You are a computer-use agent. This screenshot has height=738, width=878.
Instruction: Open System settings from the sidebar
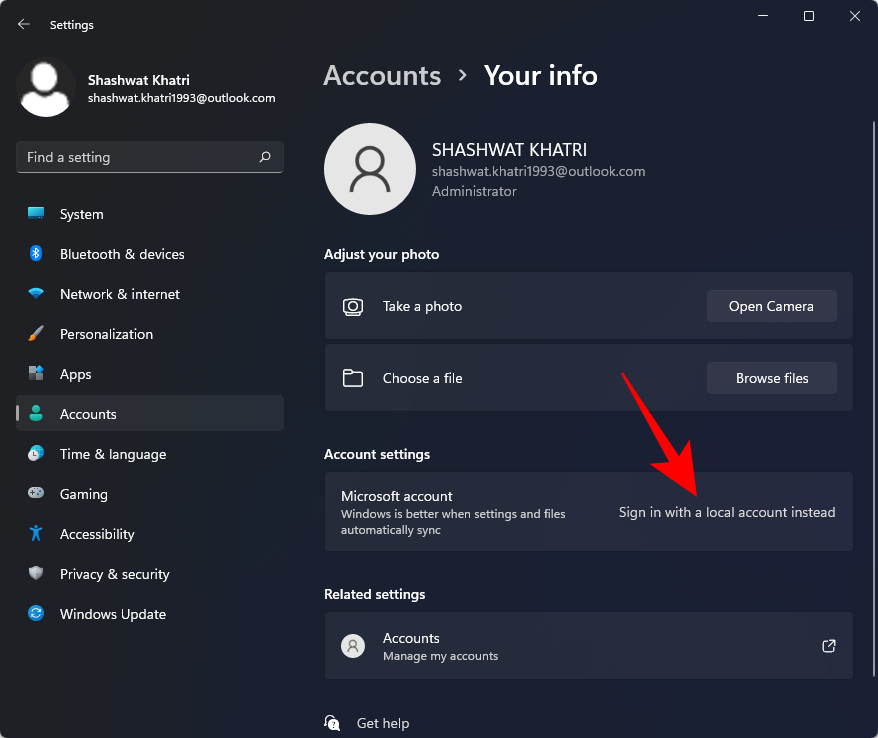[x=36, y=214]
